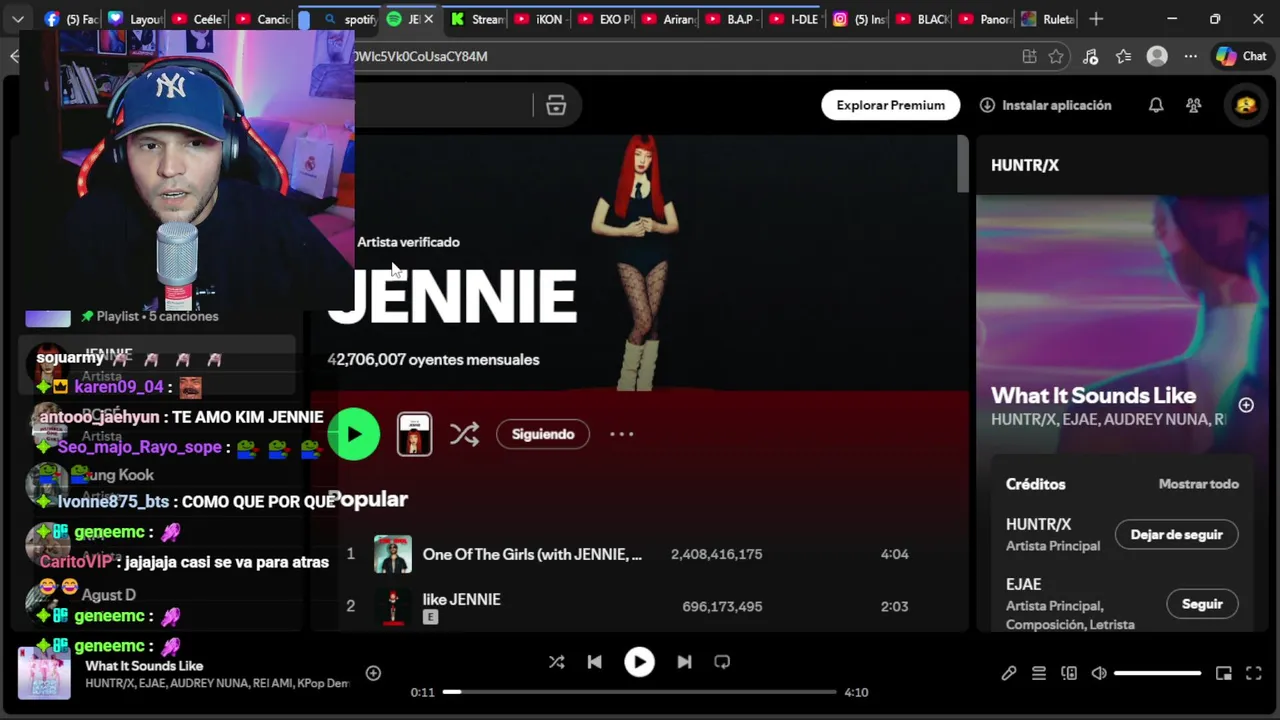Click main page vertical scrollbar
Image resolution: width=1280 pixels, height=720 pixels.
[963, 165]
